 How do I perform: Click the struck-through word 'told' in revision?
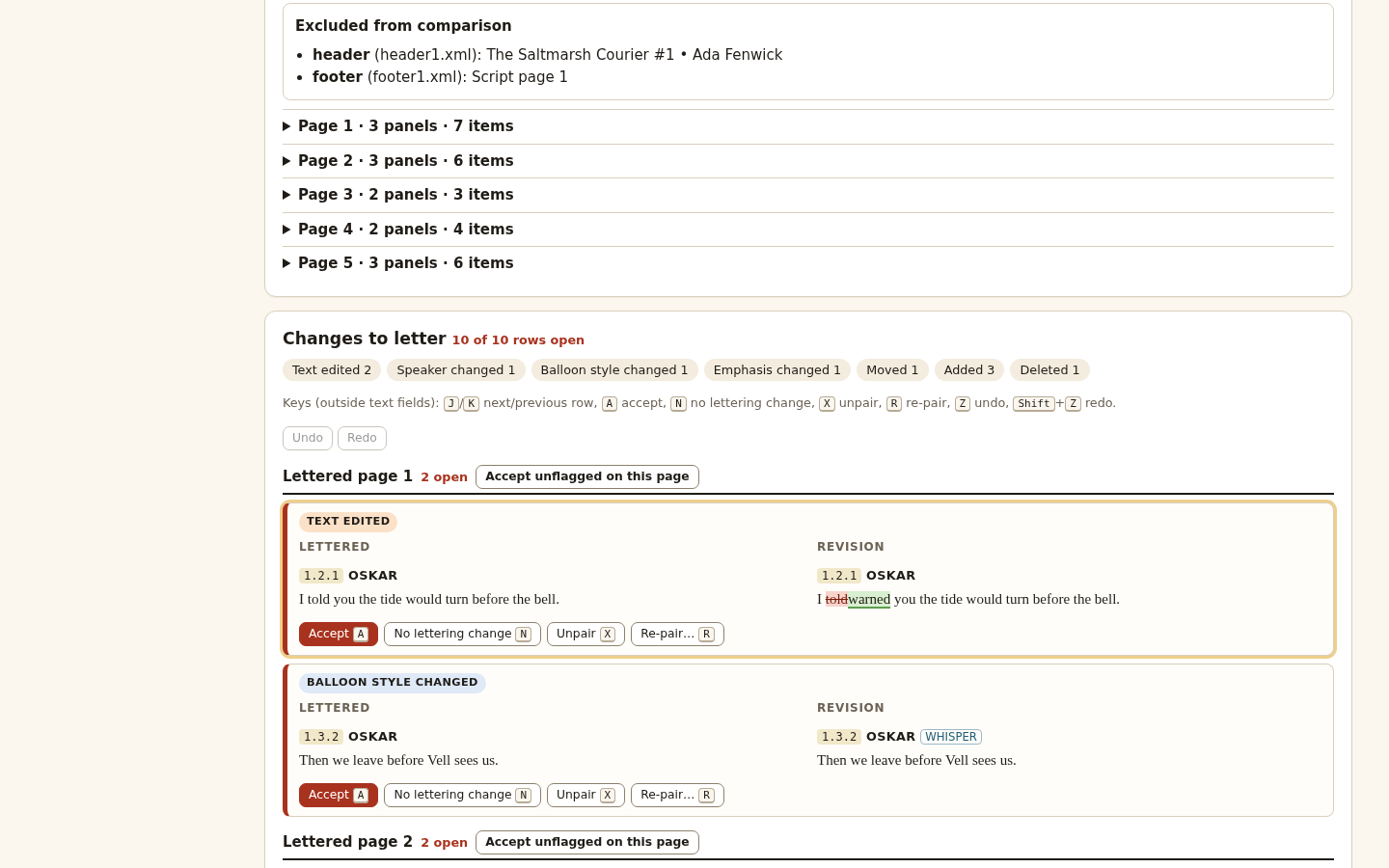tap(836, 600)
